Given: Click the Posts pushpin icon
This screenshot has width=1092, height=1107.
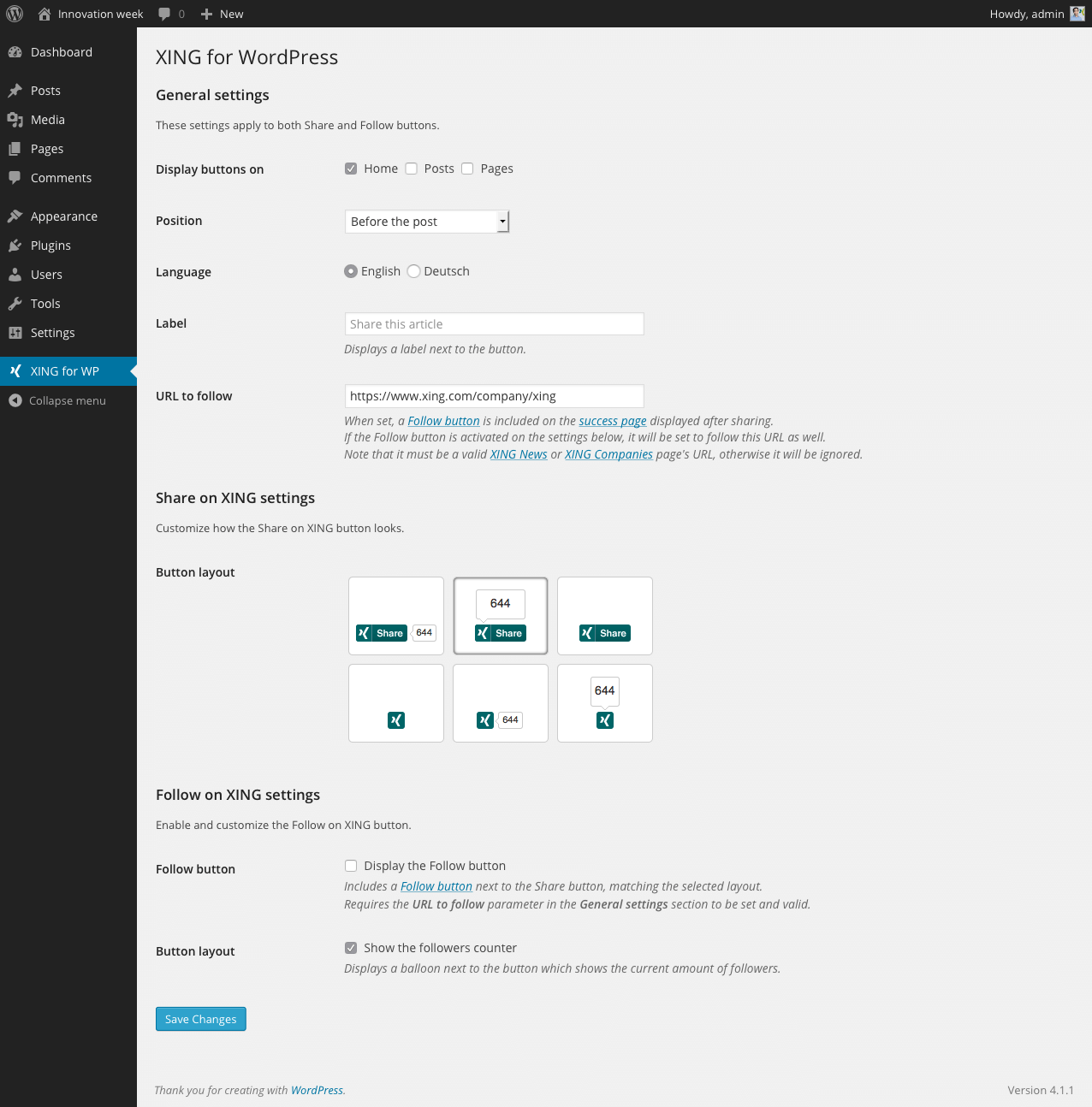Looking at the screenshot, I should coord(15,91).
